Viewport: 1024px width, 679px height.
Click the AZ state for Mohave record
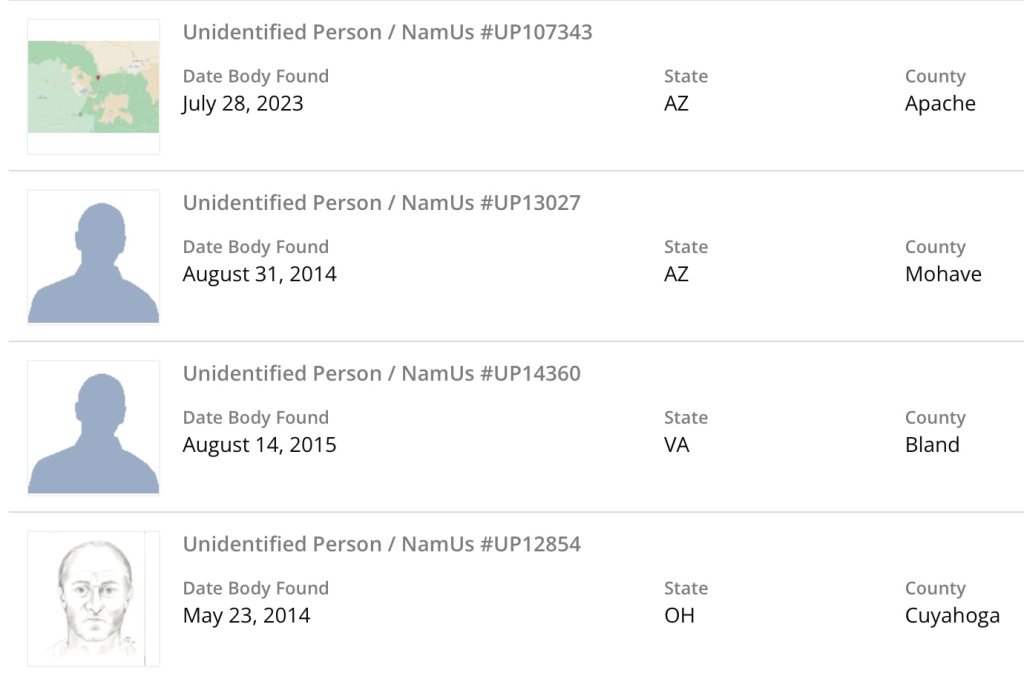(677, 274)
